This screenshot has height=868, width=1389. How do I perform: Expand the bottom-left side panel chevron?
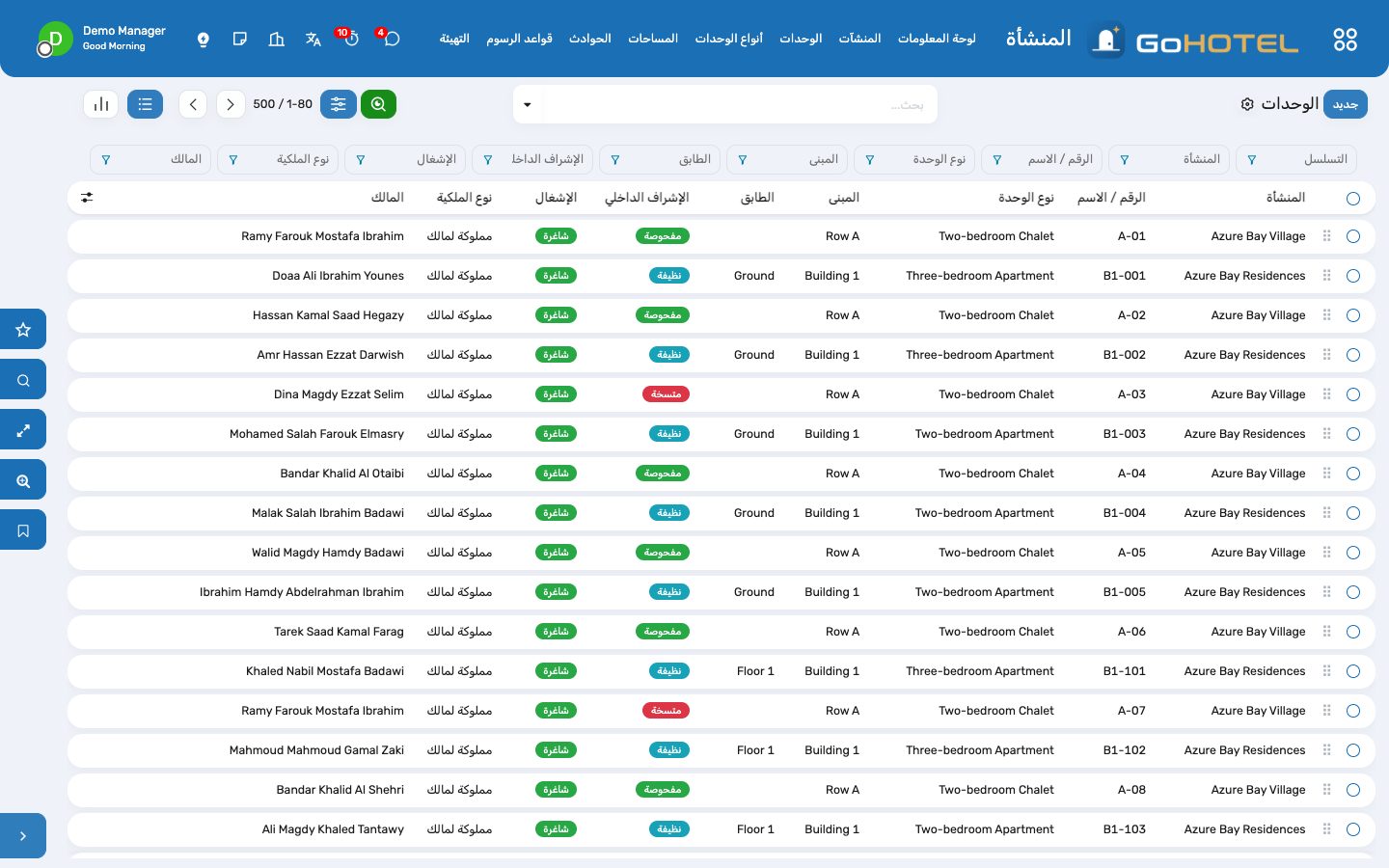click(23, 836)
